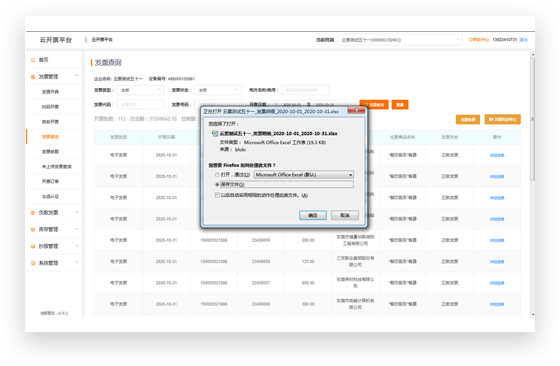The width and height of the screenshot is (560, 366).
Task: Click invoice number 23436058 cell
Action: (x=261, y=262)
